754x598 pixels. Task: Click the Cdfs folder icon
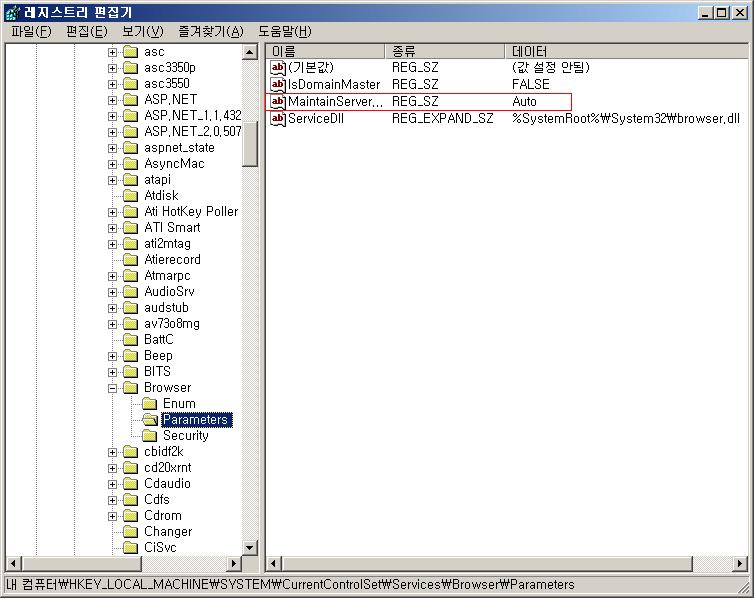tap(130, 500)
